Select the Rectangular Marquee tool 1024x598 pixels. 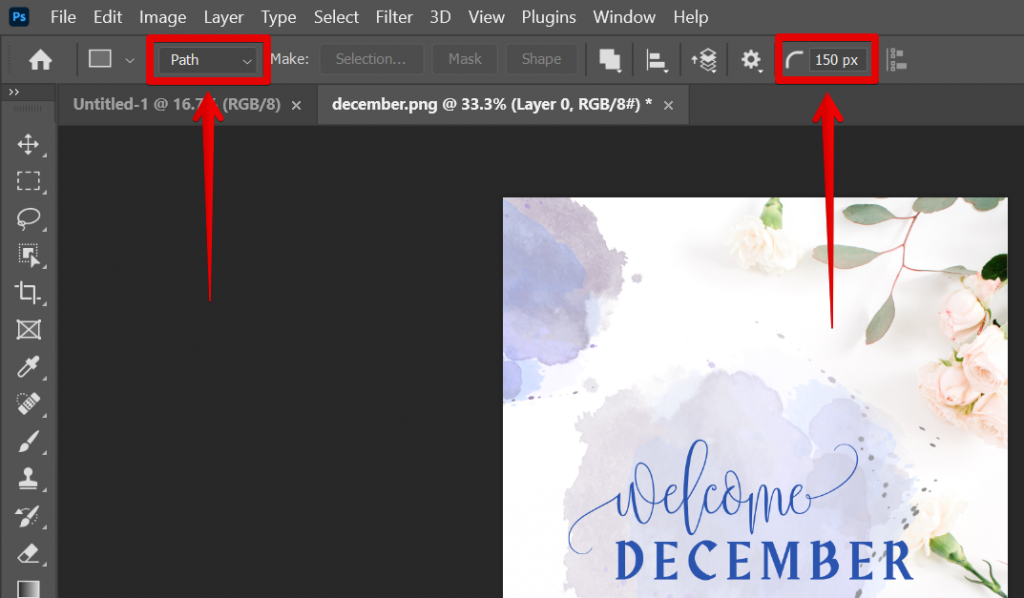29,181
